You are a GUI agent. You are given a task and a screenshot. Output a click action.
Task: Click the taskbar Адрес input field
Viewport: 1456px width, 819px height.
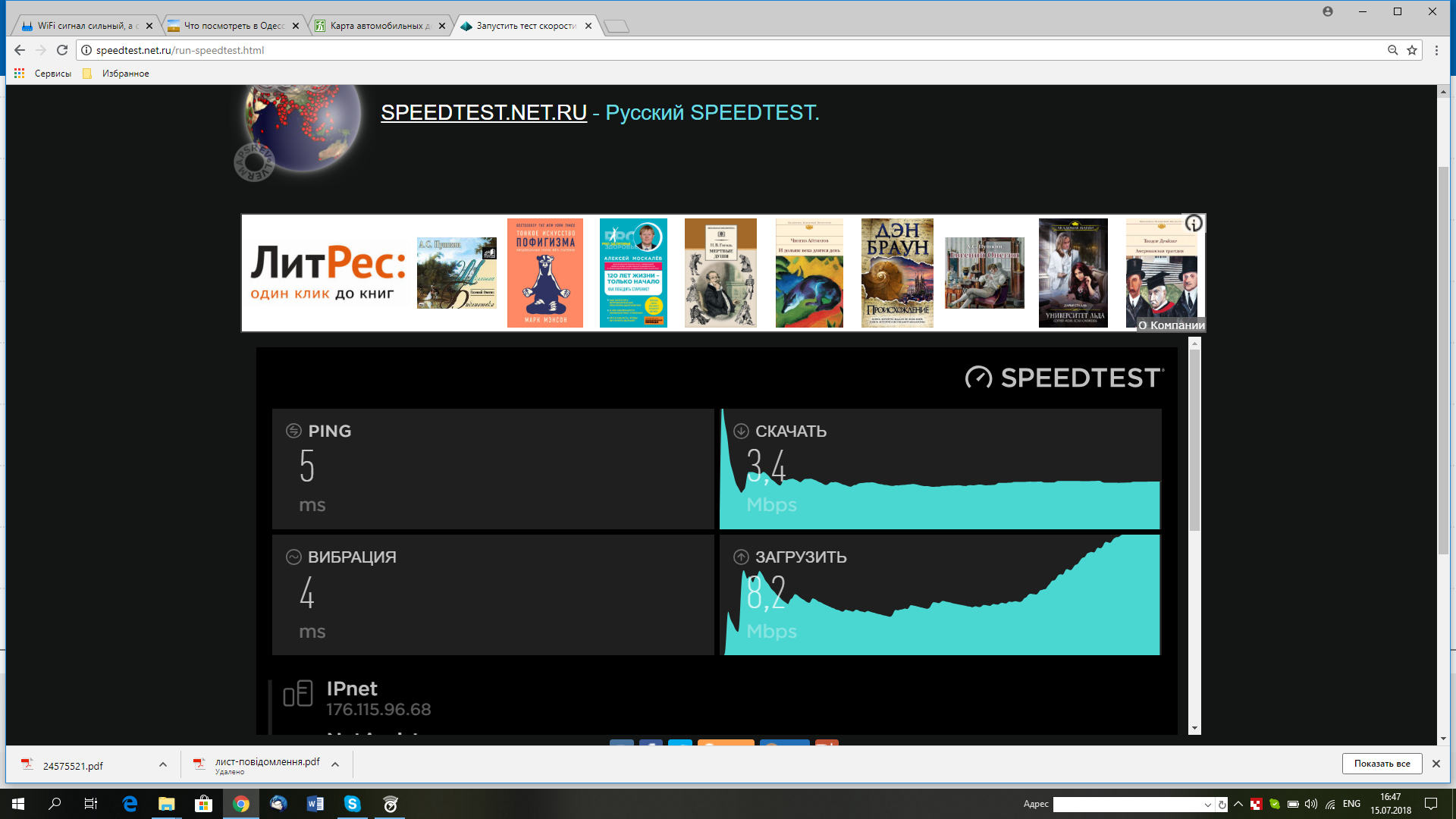coord(1127,804)
